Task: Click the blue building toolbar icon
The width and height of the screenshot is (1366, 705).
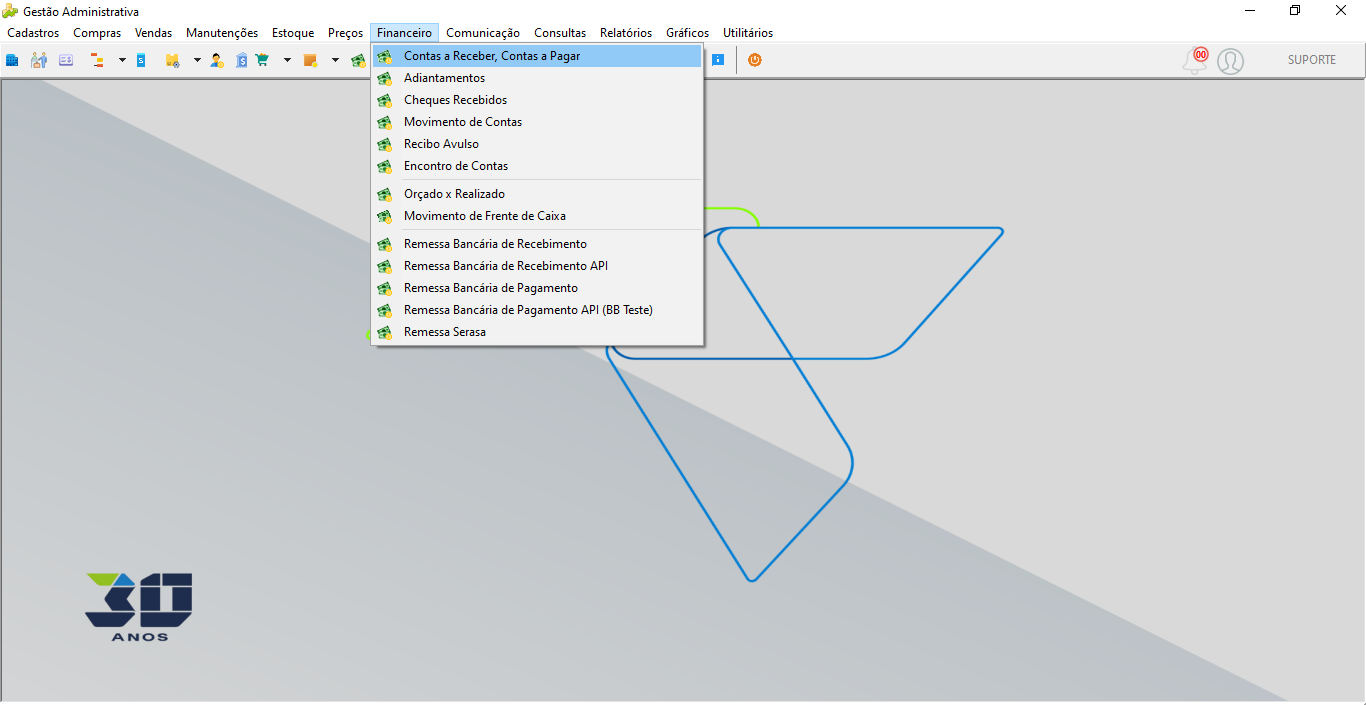Action: pos(12,60)
